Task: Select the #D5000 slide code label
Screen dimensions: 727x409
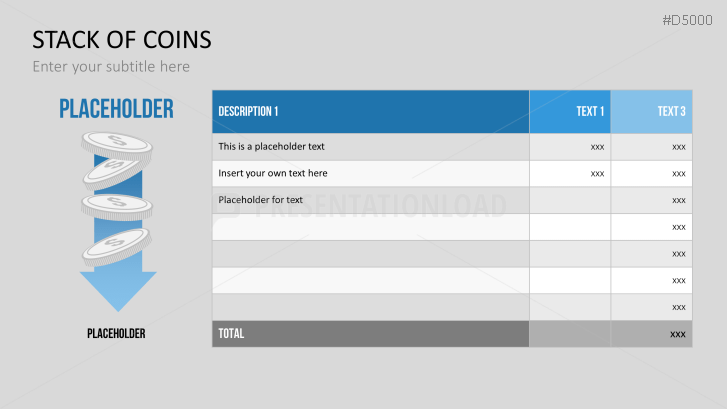Action: pyautogui.click(x=689, y=19)
